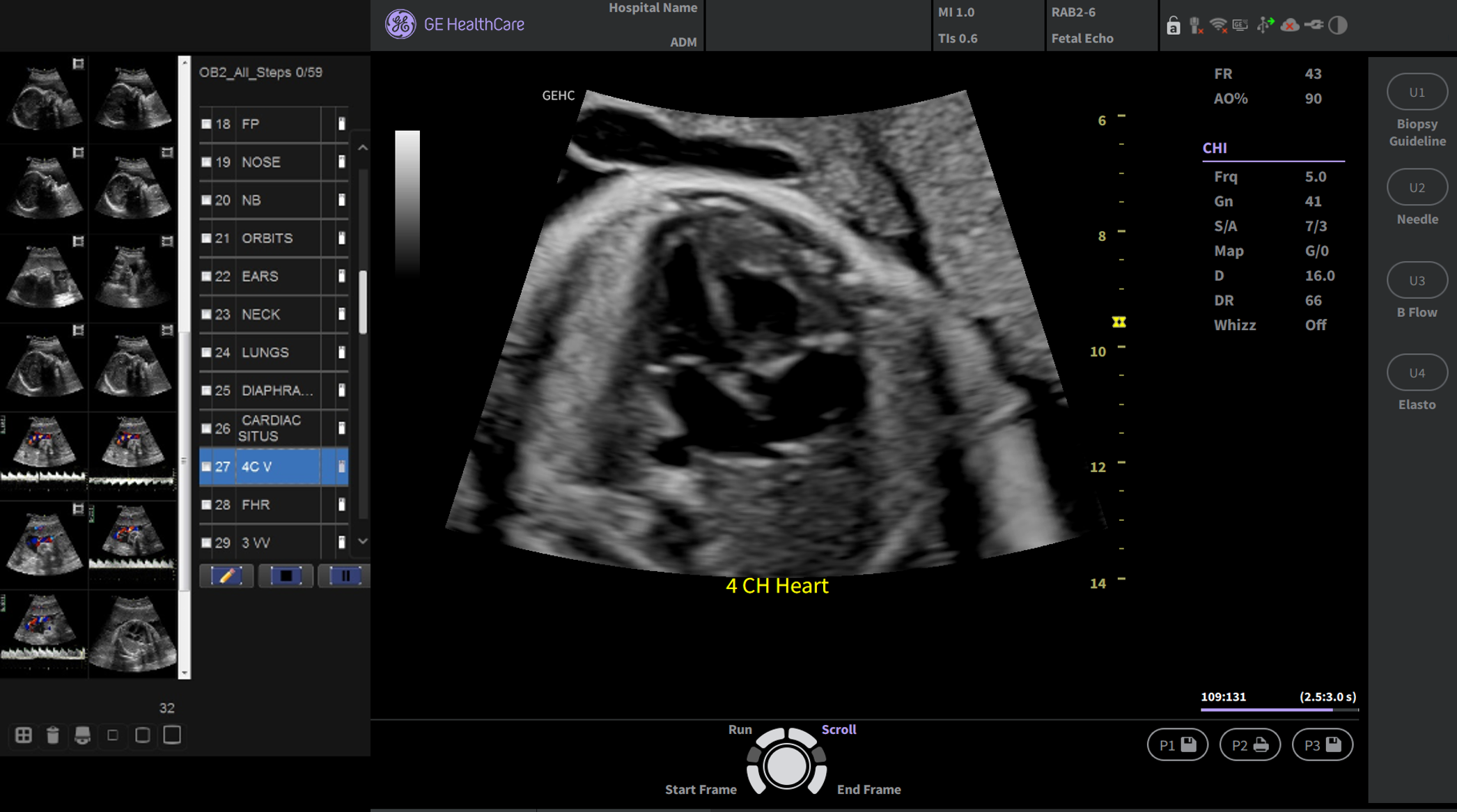This screenshot has width=1457, height=812.
Task: Click thumbnail panel scroll-down arrow
Action: [x=185, y=673]
